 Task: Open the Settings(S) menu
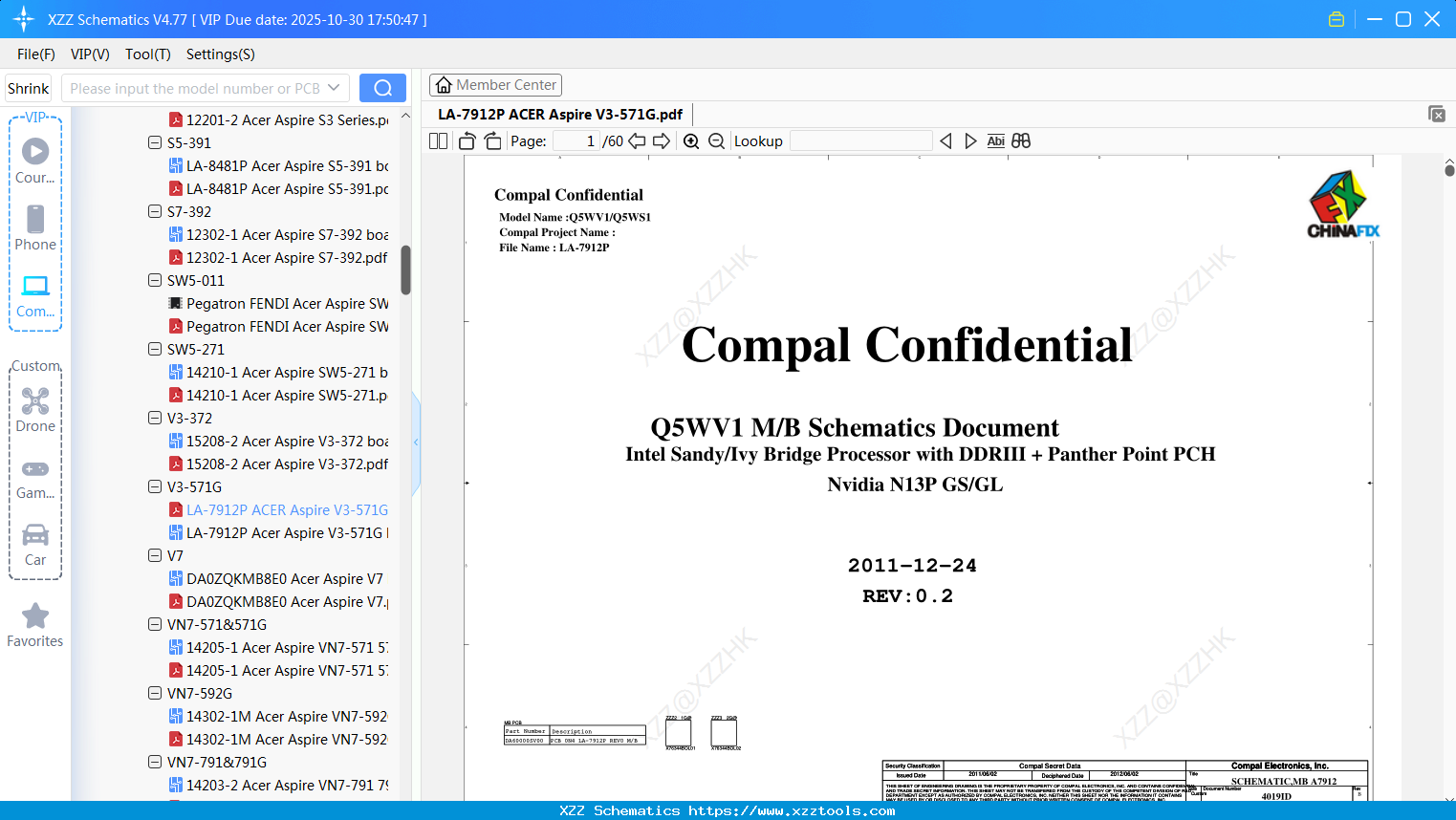[221, 54]
